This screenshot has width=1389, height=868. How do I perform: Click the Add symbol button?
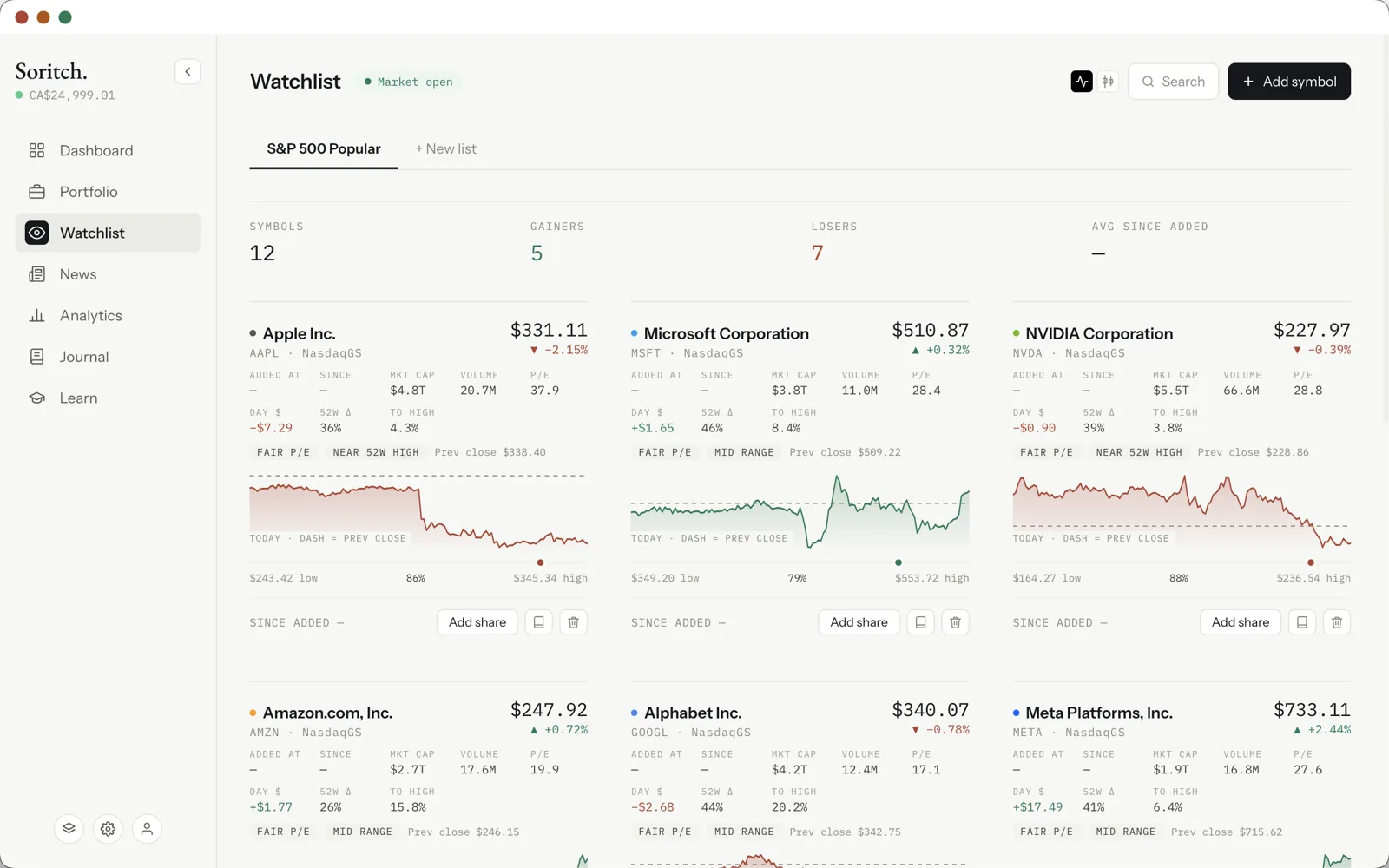[1289, 82]
